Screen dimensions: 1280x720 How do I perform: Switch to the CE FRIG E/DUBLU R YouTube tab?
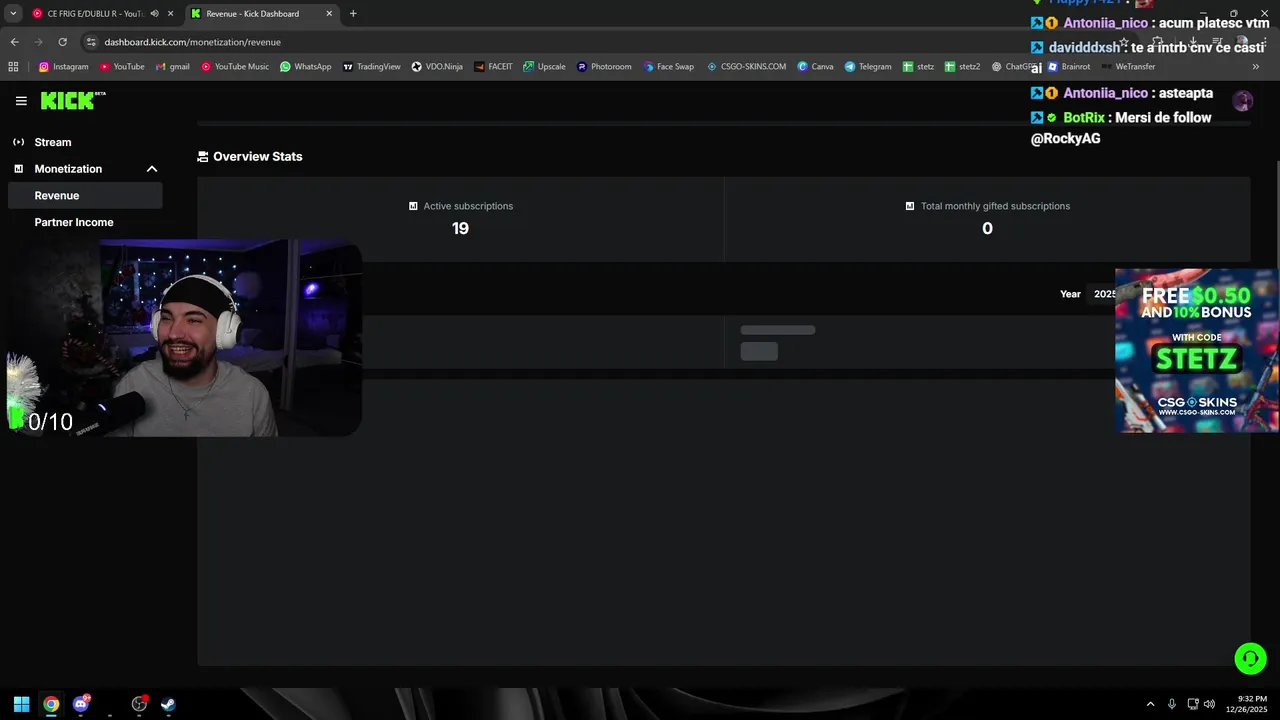[x=95, y=14]
